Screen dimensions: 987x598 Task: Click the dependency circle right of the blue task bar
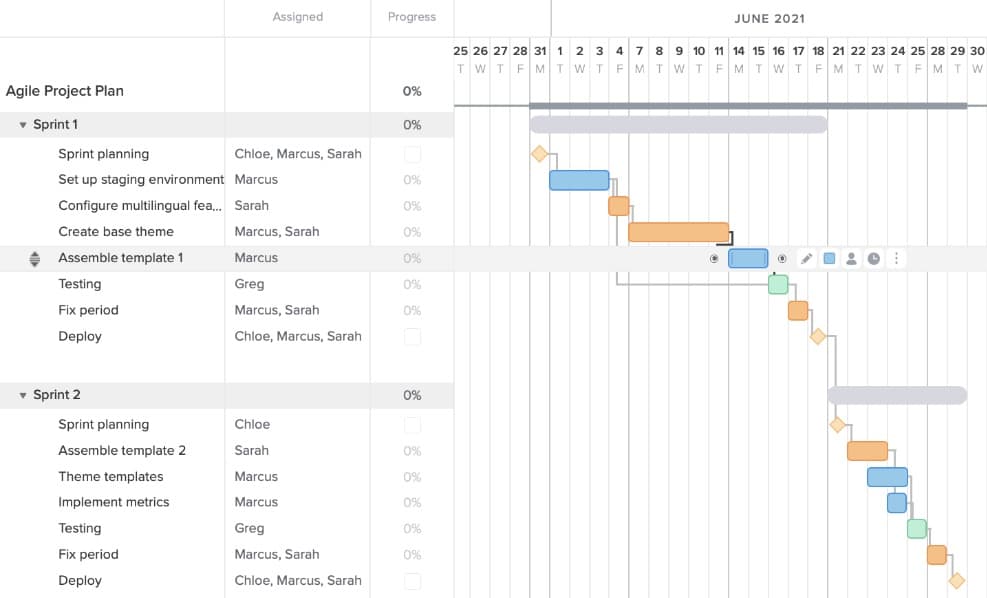782,258
